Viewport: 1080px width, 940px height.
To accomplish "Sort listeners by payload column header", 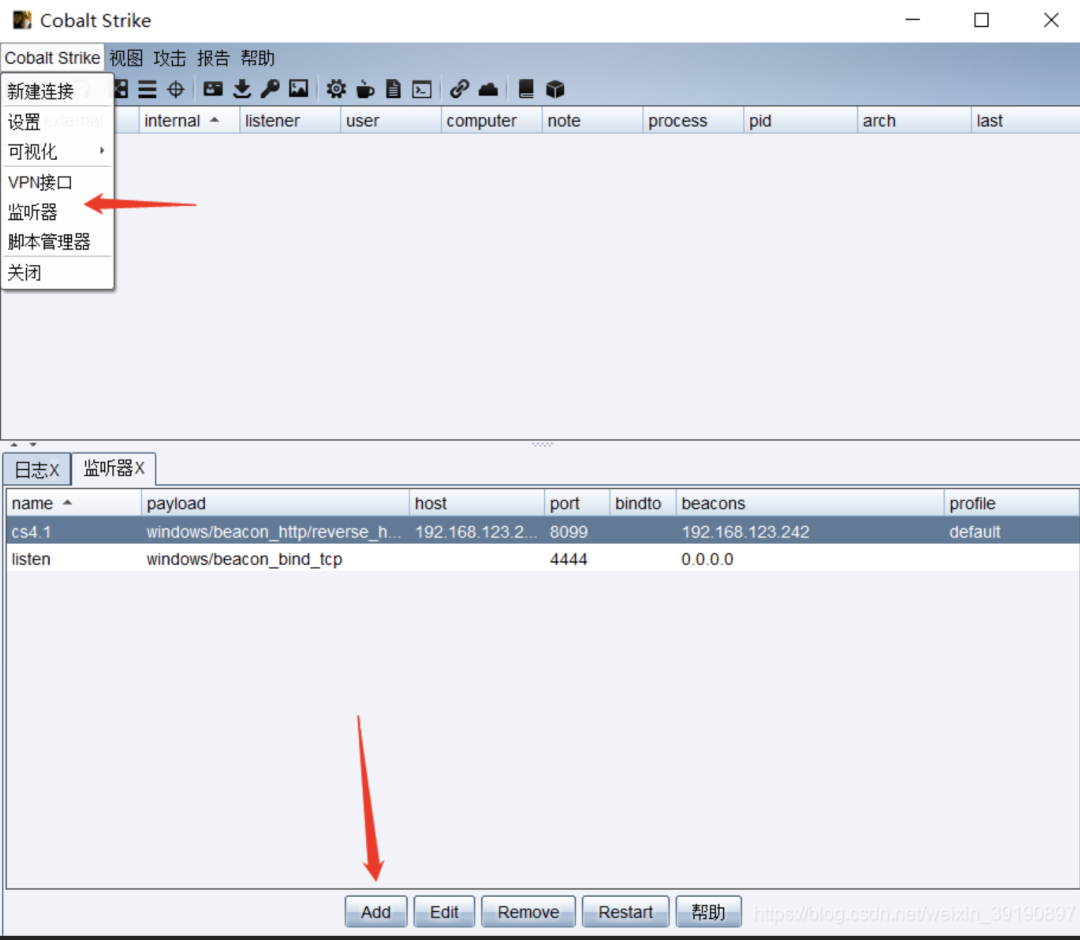I will click(x=275, y=503).
